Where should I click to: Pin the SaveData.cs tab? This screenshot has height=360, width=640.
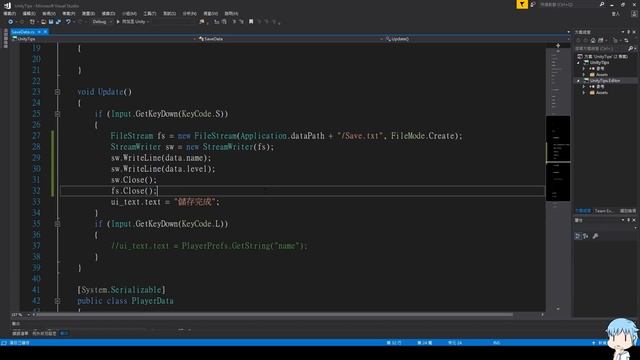(x=39, y=32)
